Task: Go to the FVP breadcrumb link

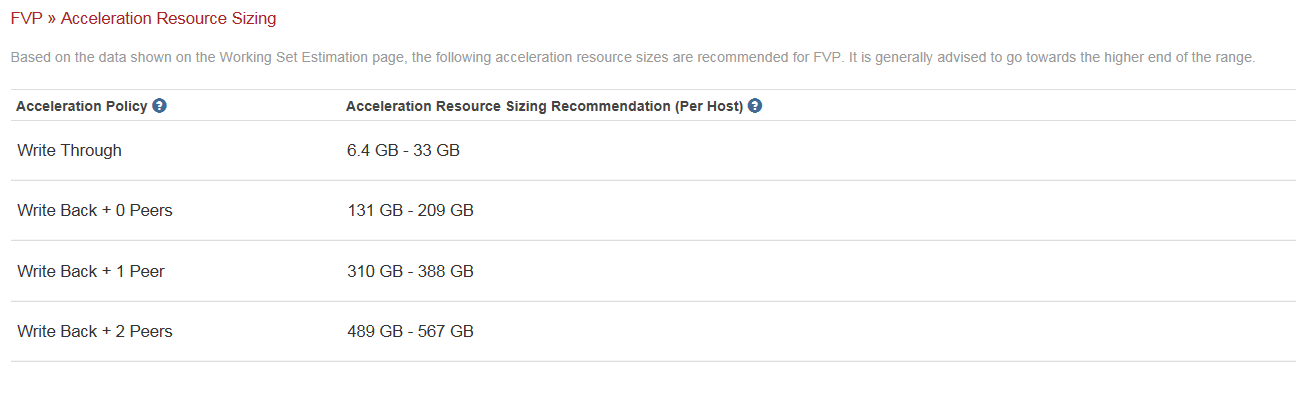Action: pos(26,18)
